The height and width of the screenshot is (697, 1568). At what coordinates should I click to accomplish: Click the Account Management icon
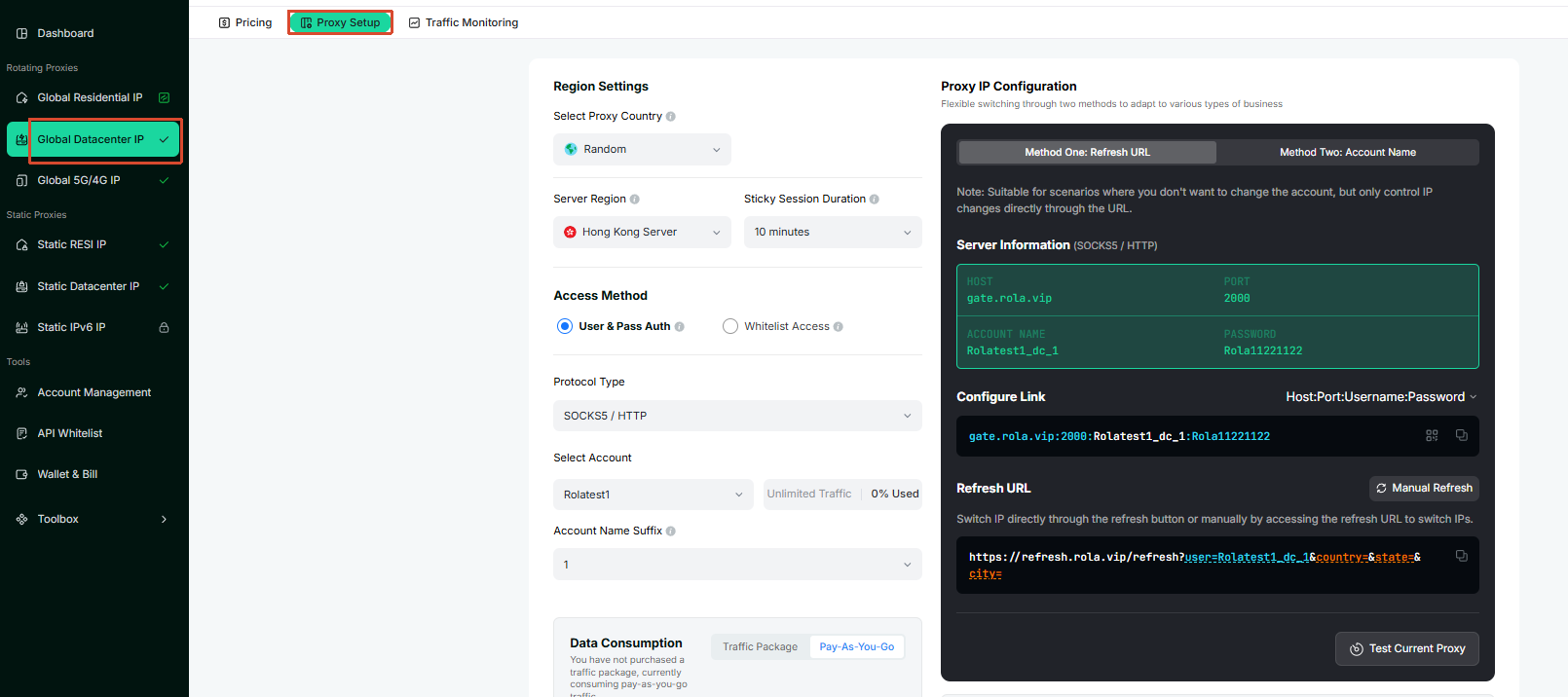tap(21, 392)
